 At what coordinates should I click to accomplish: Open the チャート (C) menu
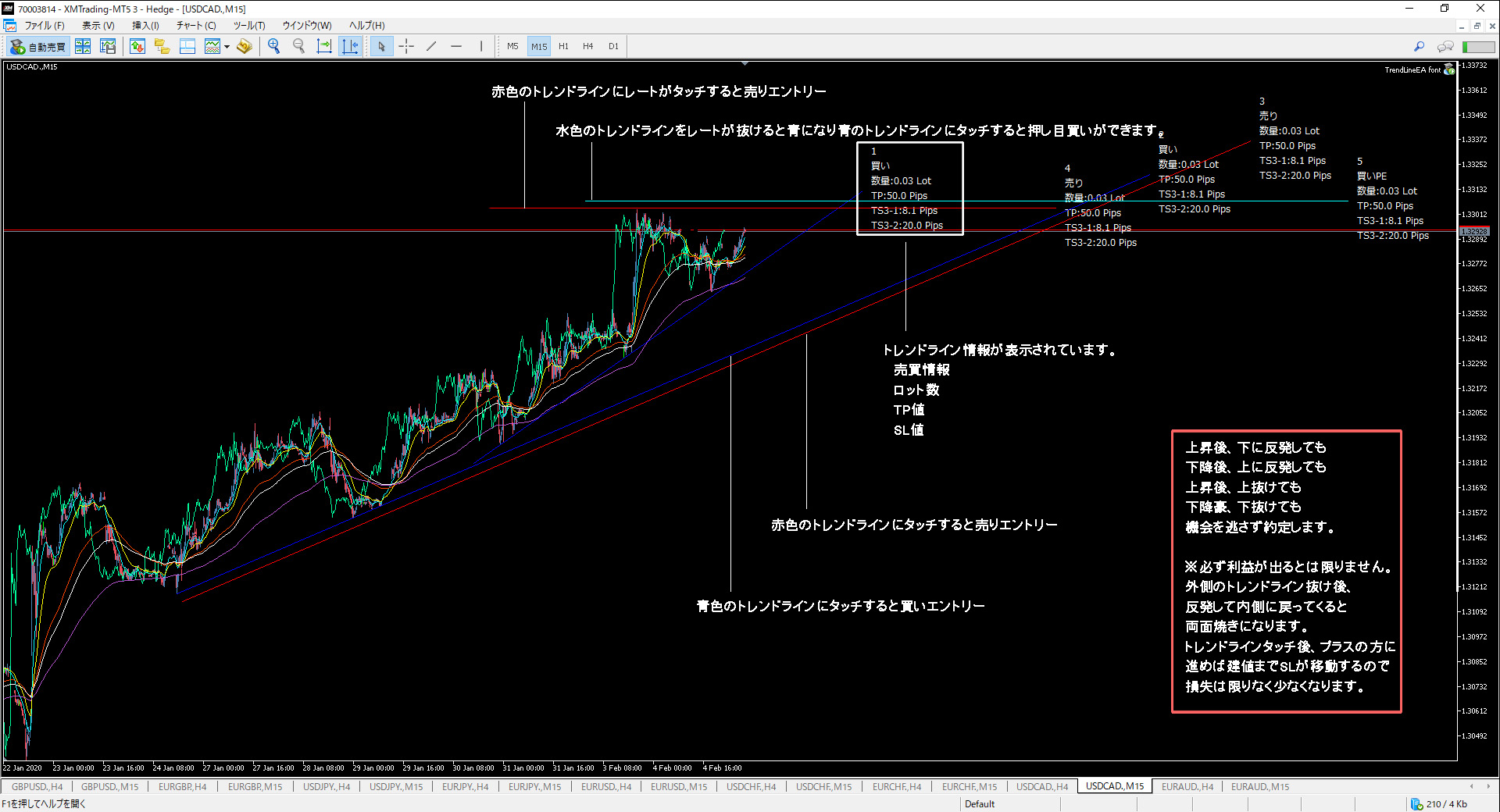coord(196,26)
